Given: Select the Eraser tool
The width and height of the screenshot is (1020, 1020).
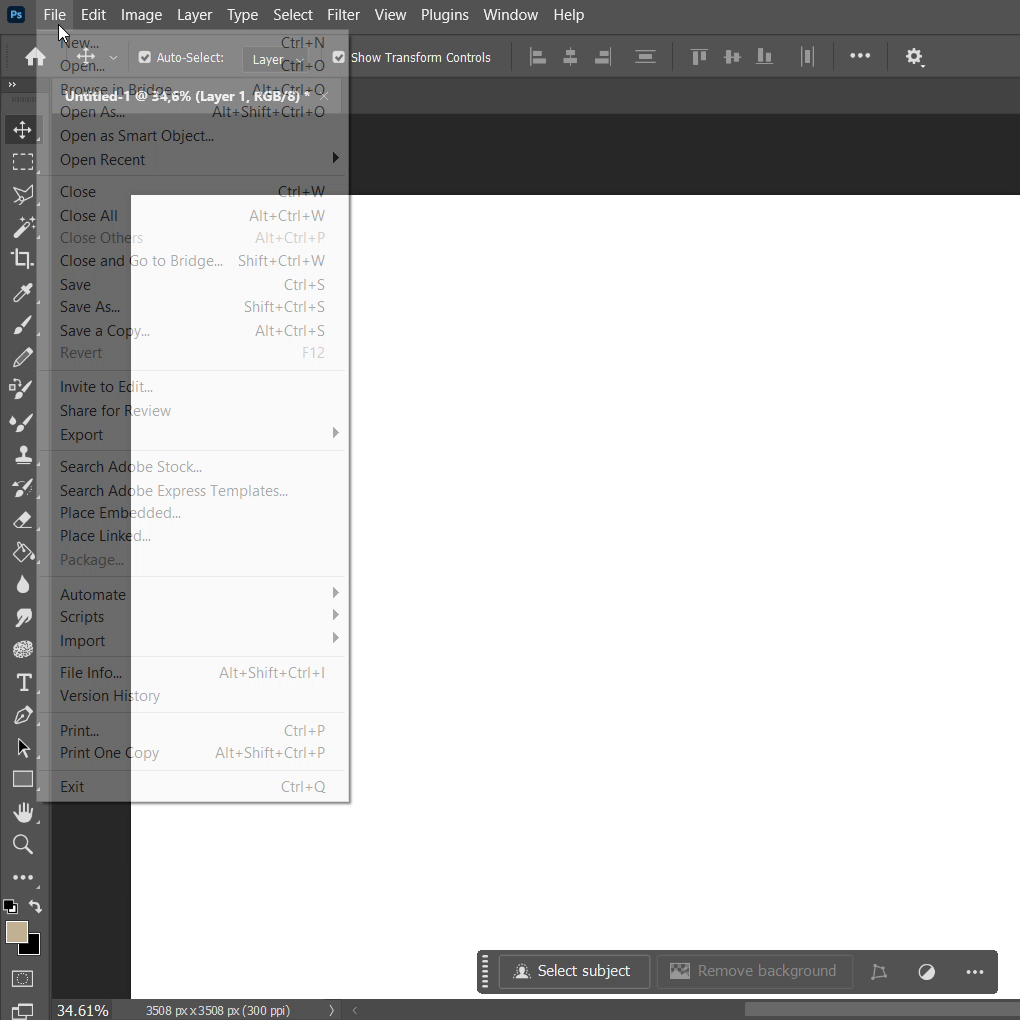Looking at the screenshot, I should (23, 520).
